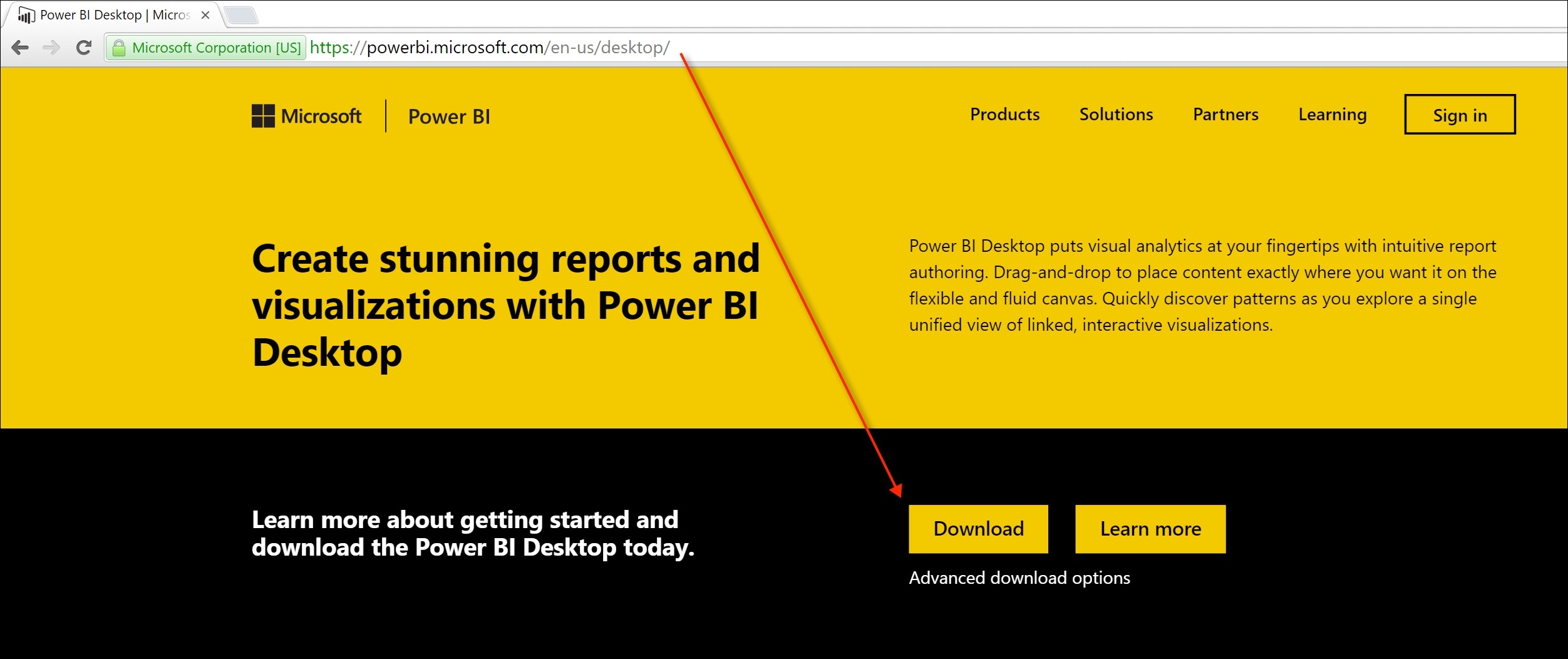Open Advanced download options link
1568x659 pixels.
(1019, 578)
